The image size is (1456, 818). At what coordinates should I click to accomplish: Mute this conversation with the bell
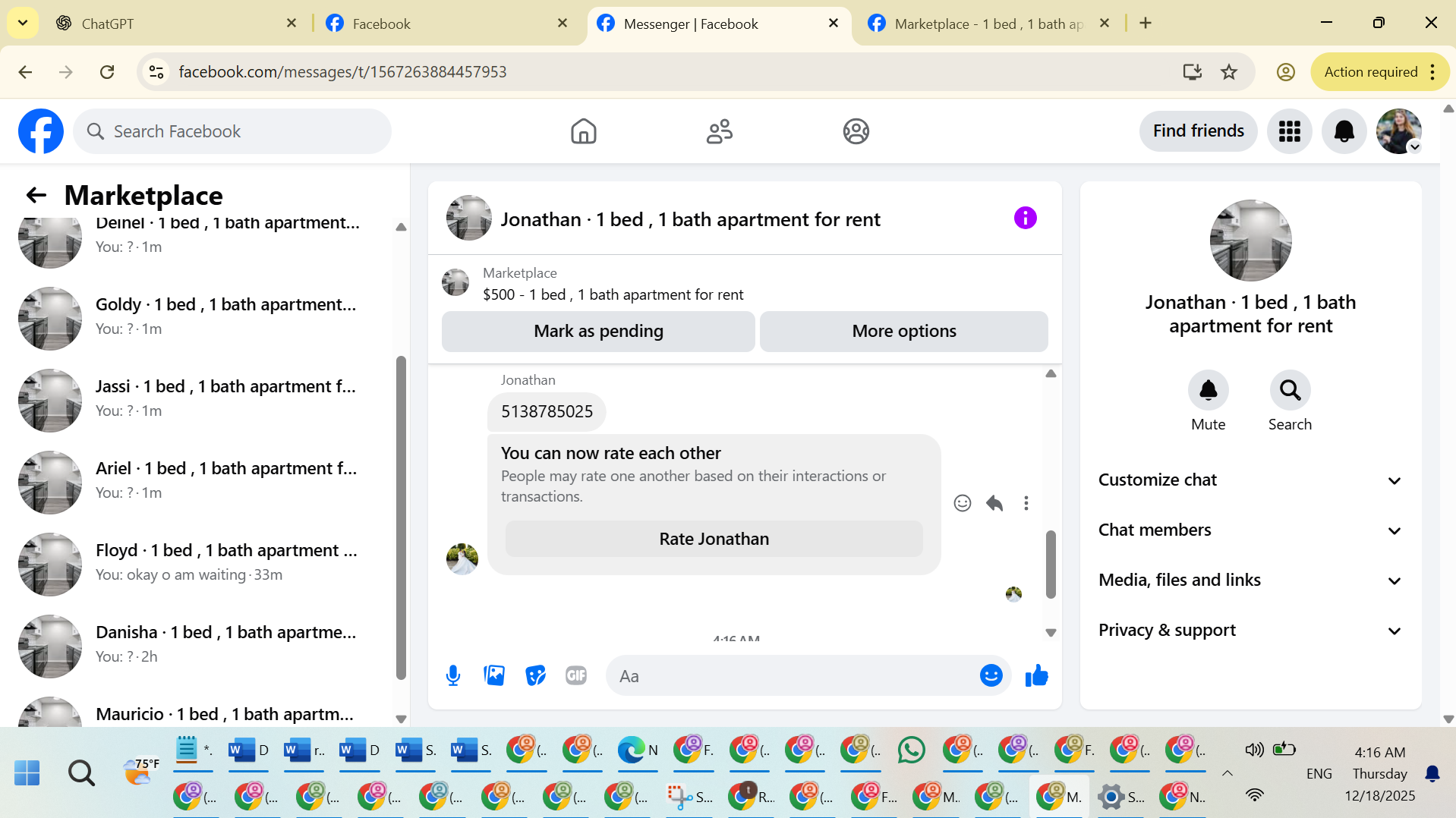pos(1208,390)
